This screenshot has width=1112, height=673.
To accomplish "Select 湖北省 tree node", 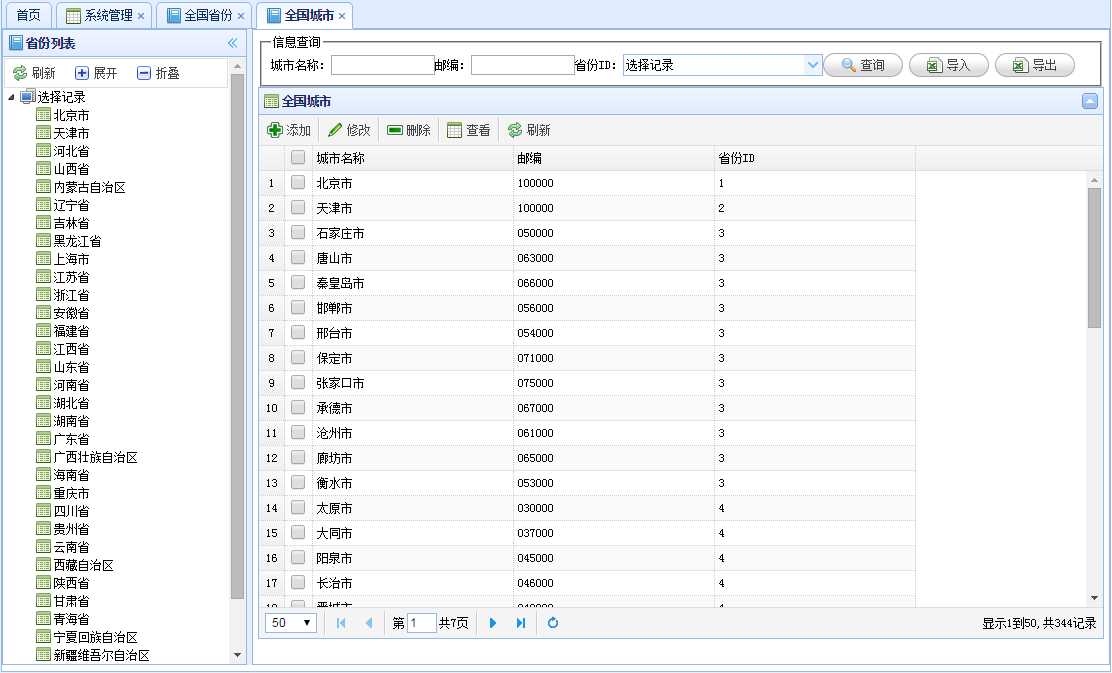I will point(71,403).
